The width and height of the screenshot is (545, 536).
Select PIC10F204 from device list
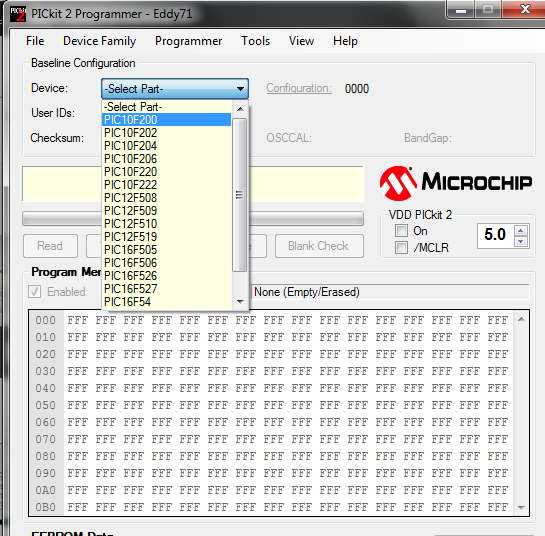[166, 146]
